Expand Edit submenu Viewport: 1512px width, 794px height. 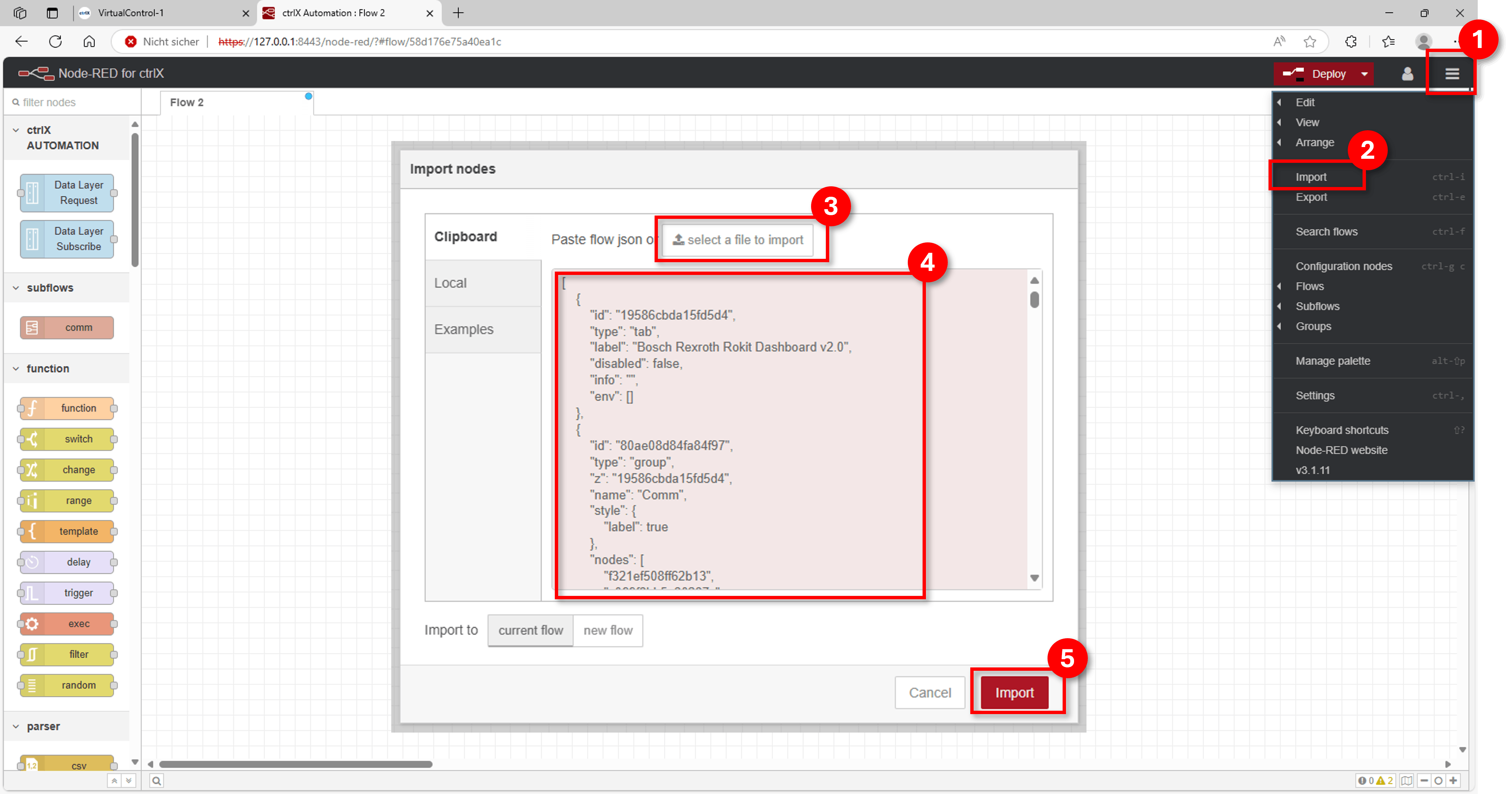[x=1372, y=102]
